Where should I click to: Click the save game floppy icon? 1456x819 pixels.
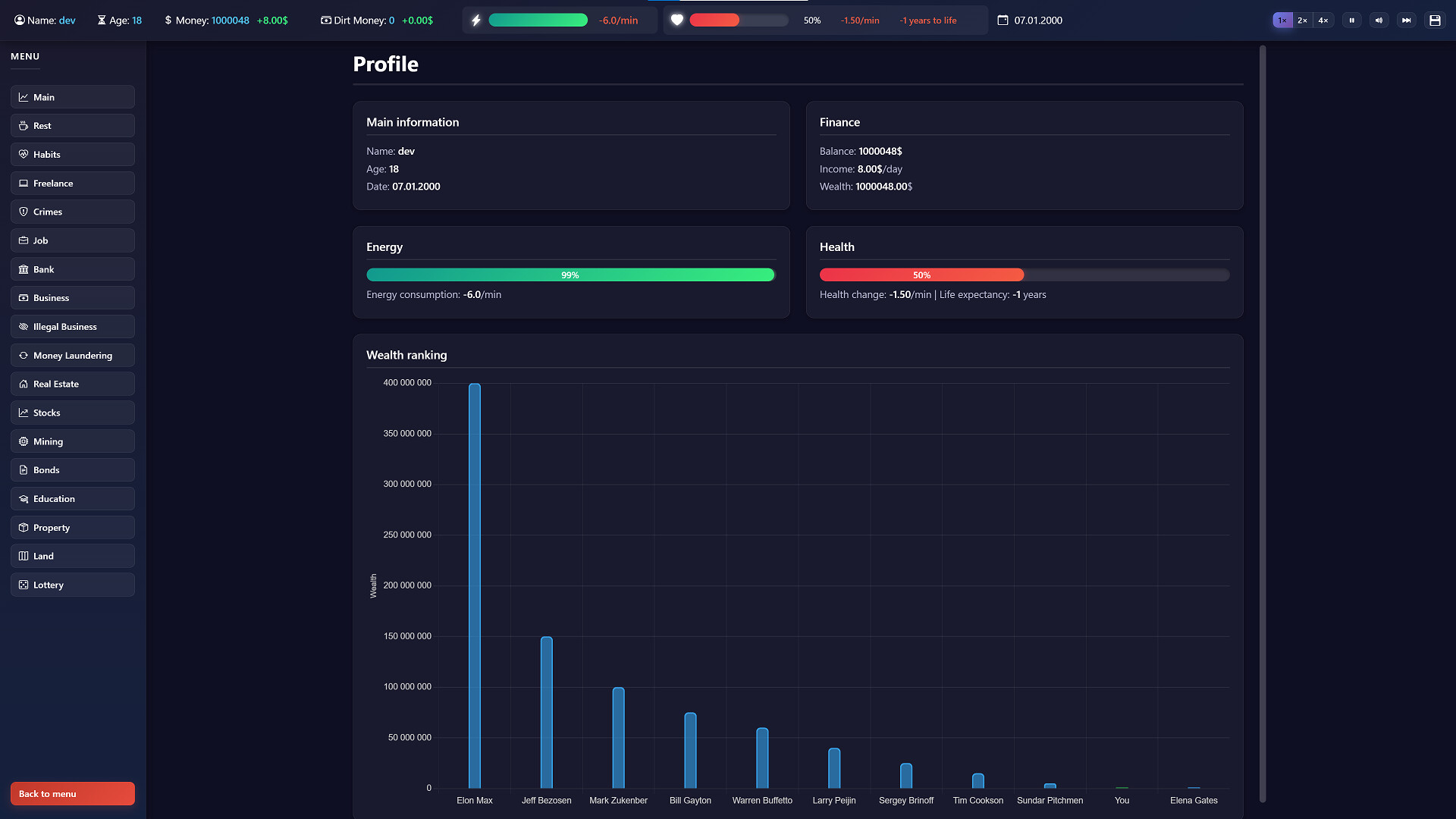click(x=1435, y=20)
